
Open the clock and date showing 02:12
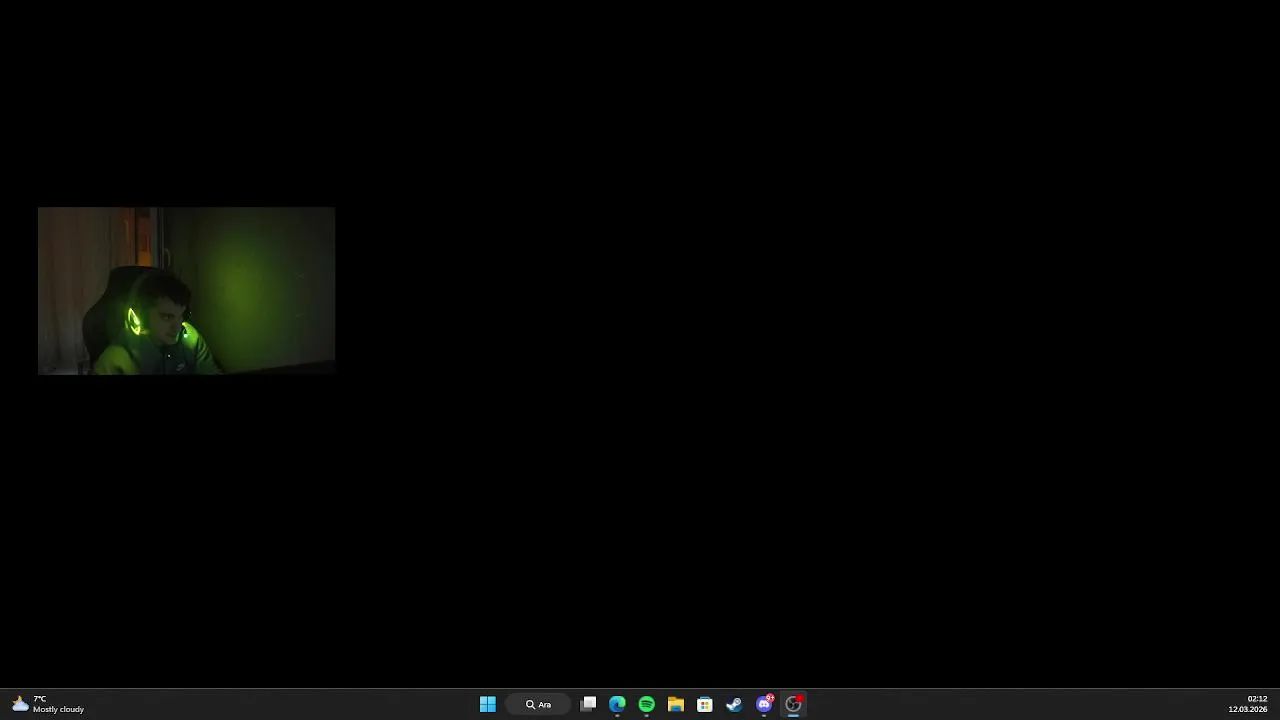click(x=1248, y=704)
